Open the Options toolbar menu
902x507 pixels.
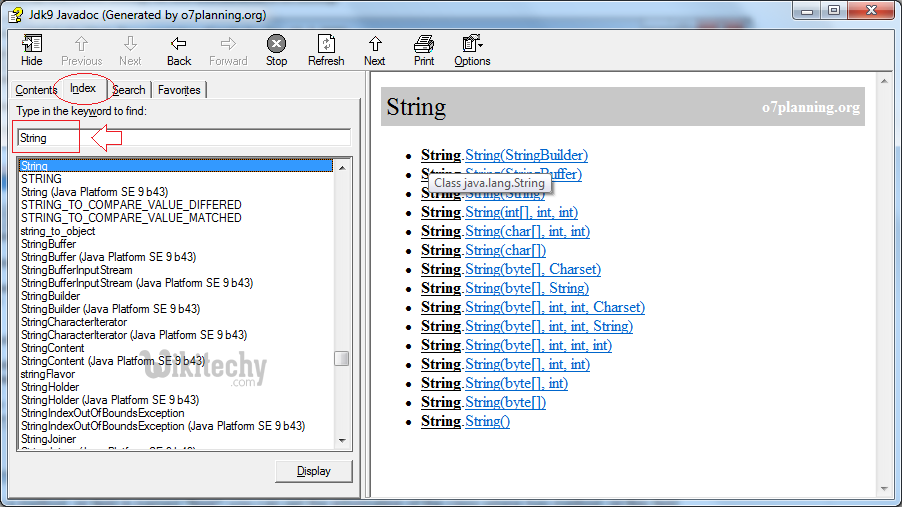pyautogui.click(x=472, y=50)
